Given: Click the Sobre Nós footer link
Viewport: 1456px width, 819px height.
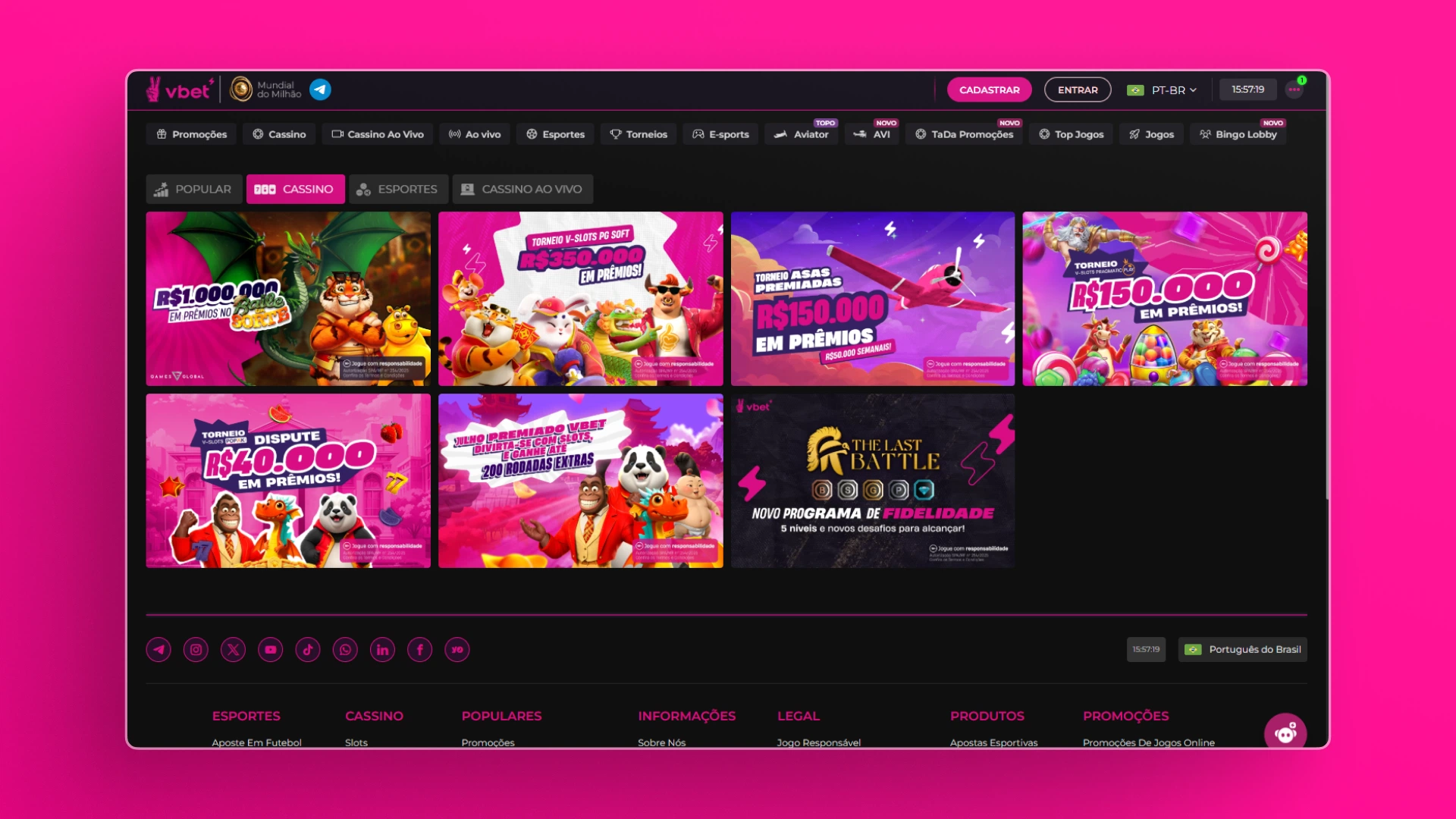Looking at the screenshot, I should pyautogui.click(x=661, y=742).
